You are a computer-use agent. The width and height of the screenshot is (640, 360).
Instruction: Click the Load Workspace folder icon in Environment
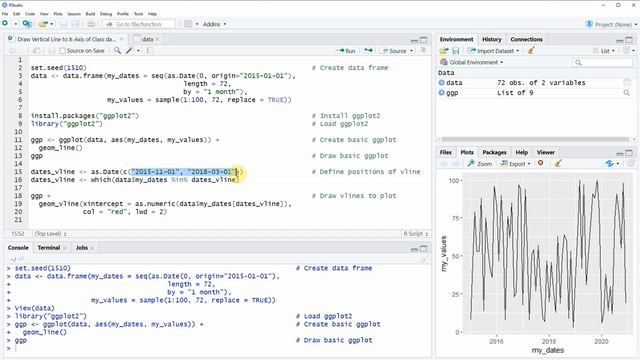pyautogui.click(x=444, y=51)
